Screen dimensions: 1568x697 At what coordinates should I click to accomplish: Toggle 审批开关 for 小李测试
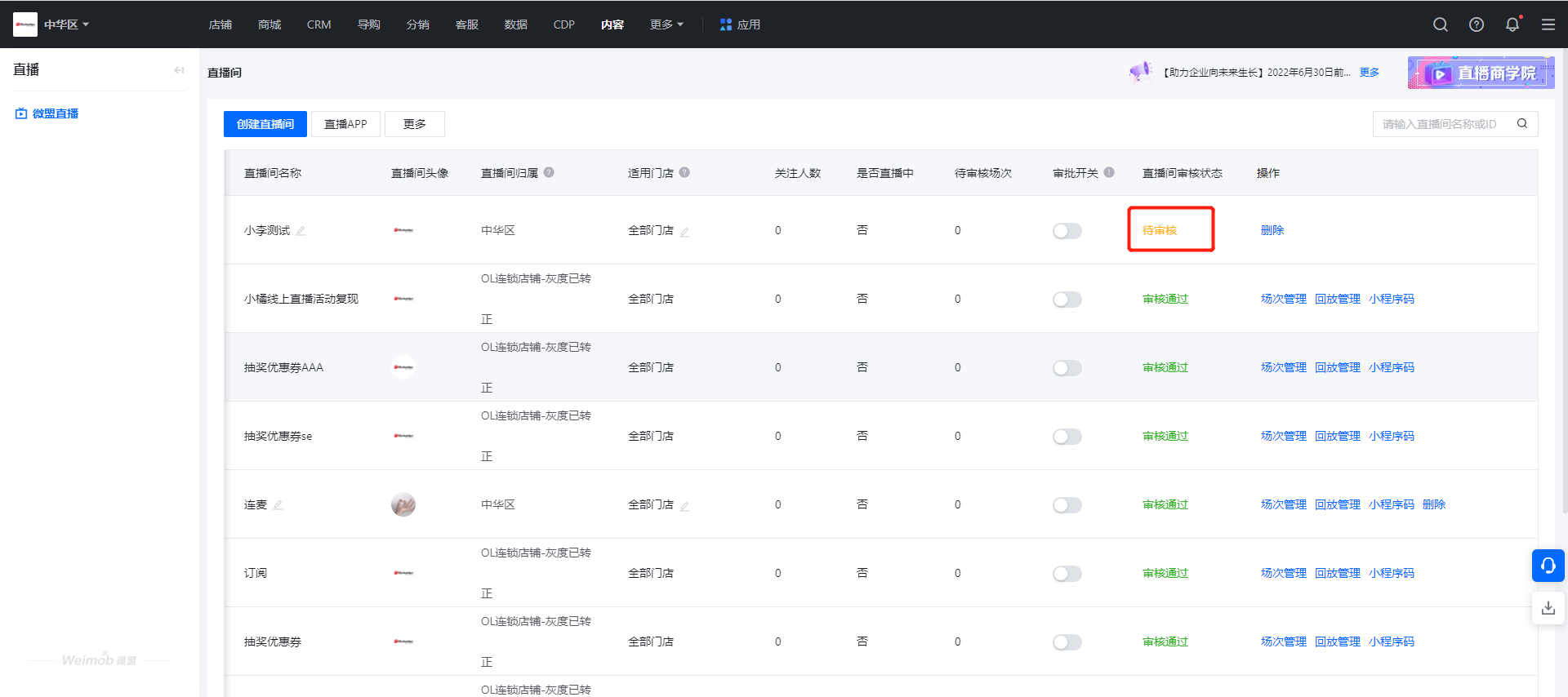tap(1067, 231)
